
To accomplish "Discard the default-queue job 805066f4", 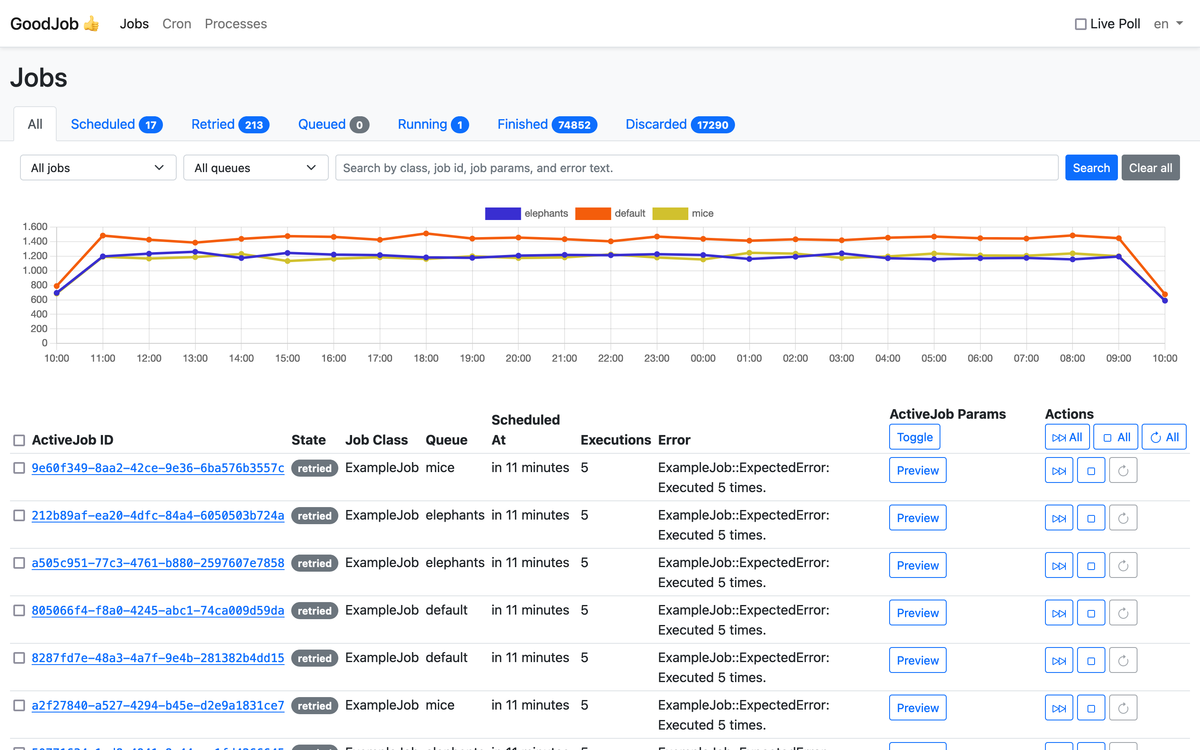I will (x=1090, y=612).
